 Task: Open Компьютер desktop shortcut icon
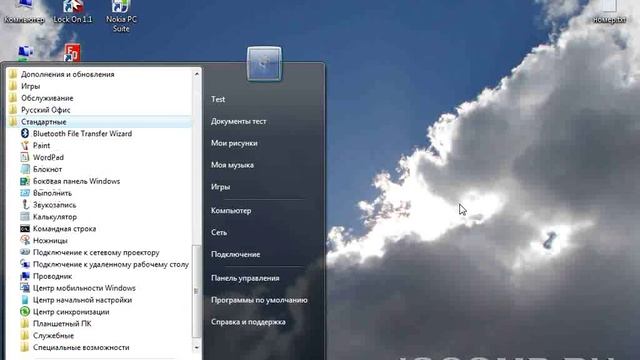coord(24,5)
